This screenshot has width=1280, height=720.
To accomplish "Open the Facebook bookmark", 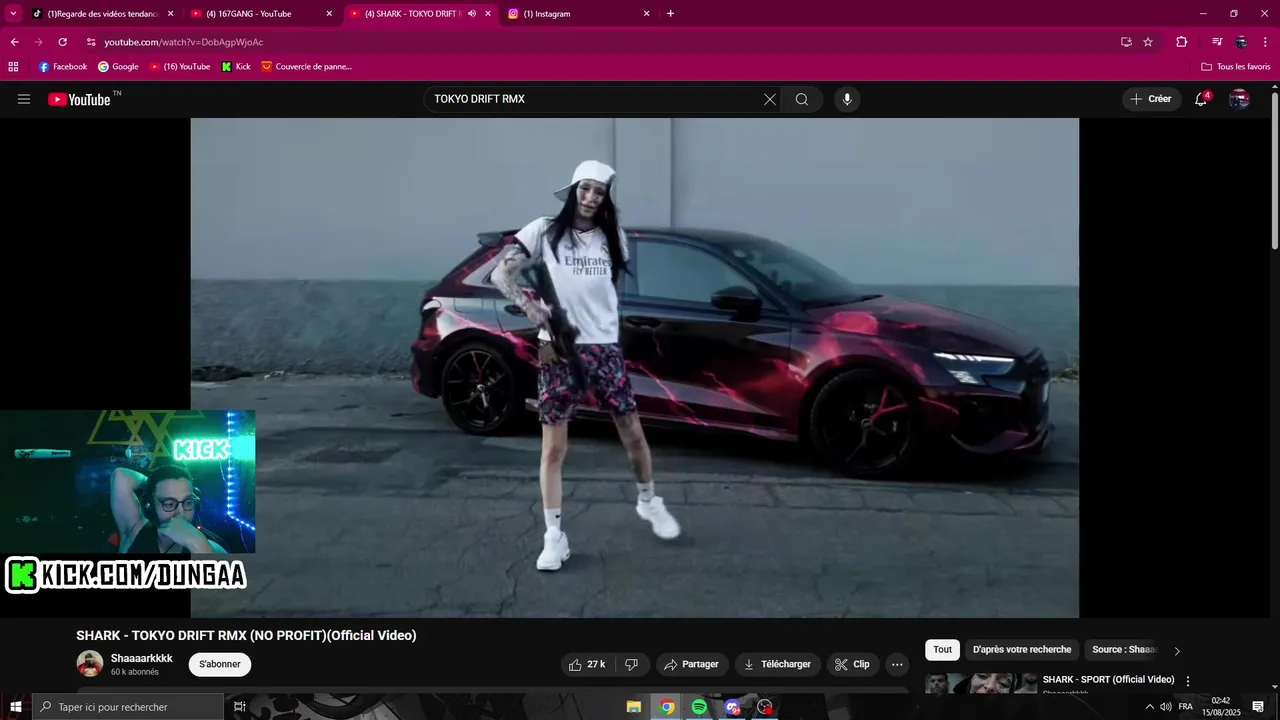I will (63, 67).
